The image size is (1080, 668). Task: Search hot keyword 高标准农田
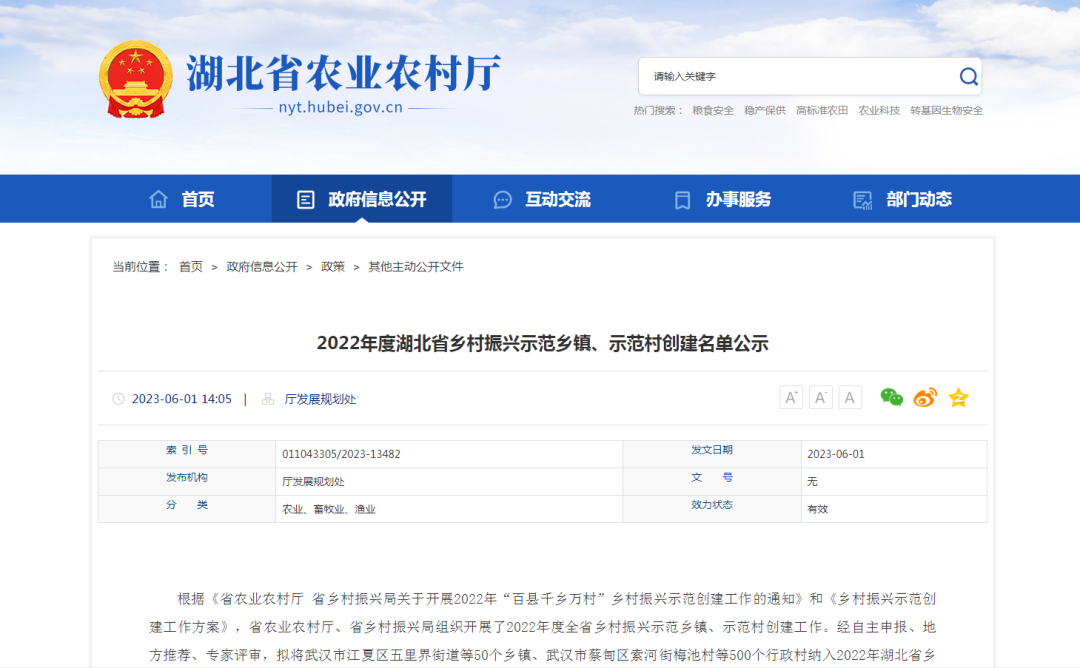(x=822, y=110)
